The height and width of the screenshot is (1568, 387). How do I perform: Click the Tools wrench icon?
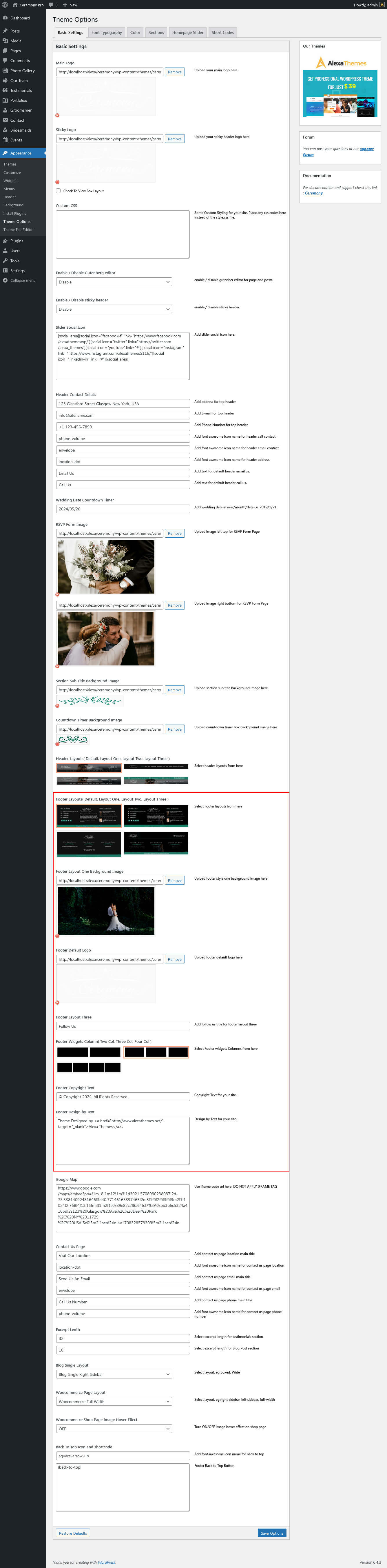(x=6, y=261)
